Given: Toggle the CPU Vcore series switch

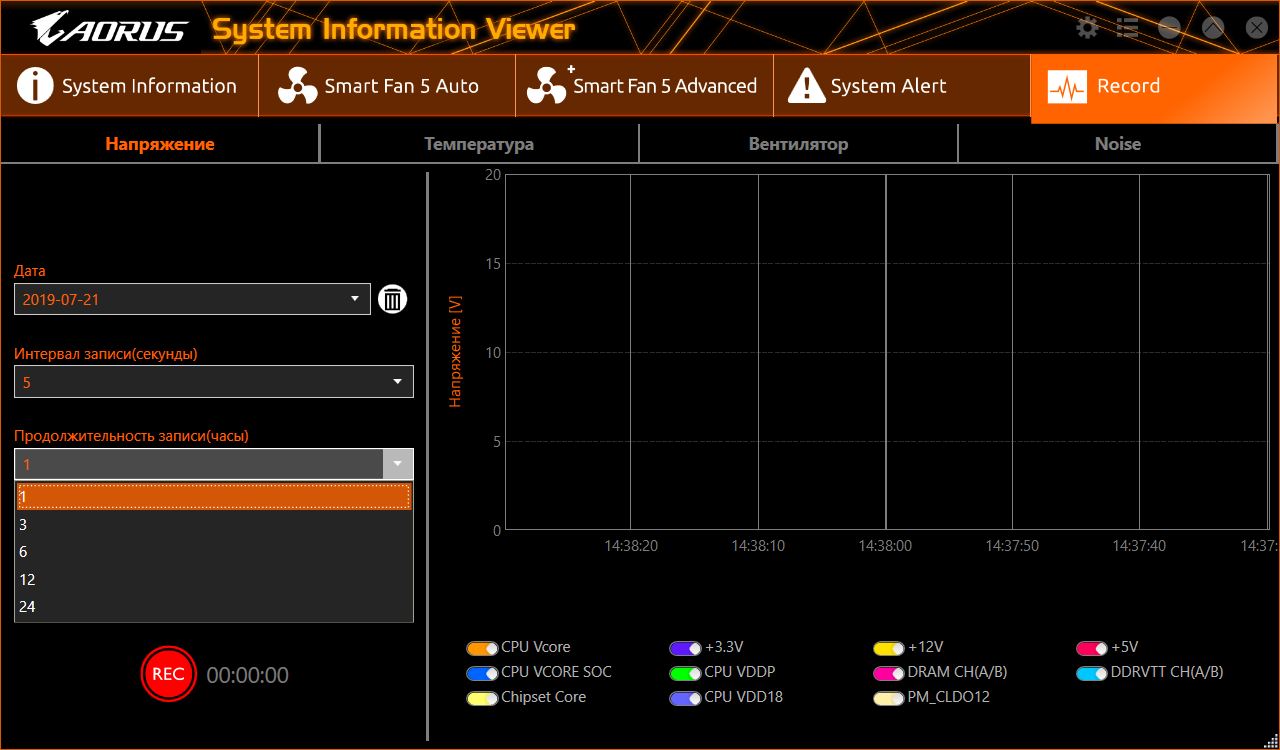Looking at the screenshot, I should [x=482, y=648].
